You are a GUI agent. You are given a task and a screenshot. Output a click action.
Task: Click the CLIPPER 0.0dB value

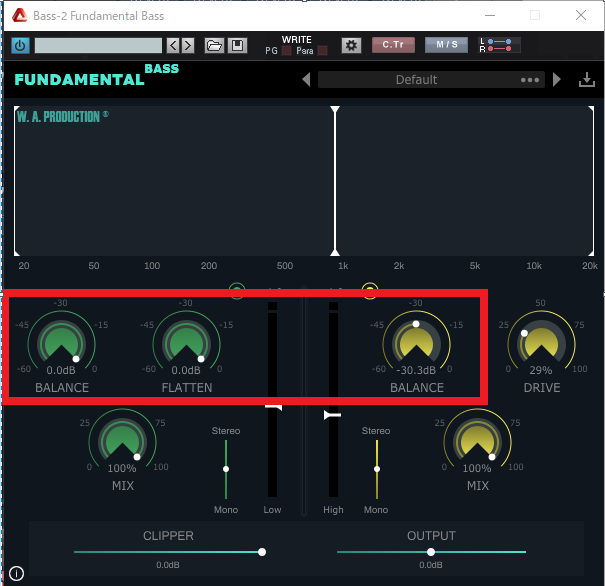(x=168, y=565)
